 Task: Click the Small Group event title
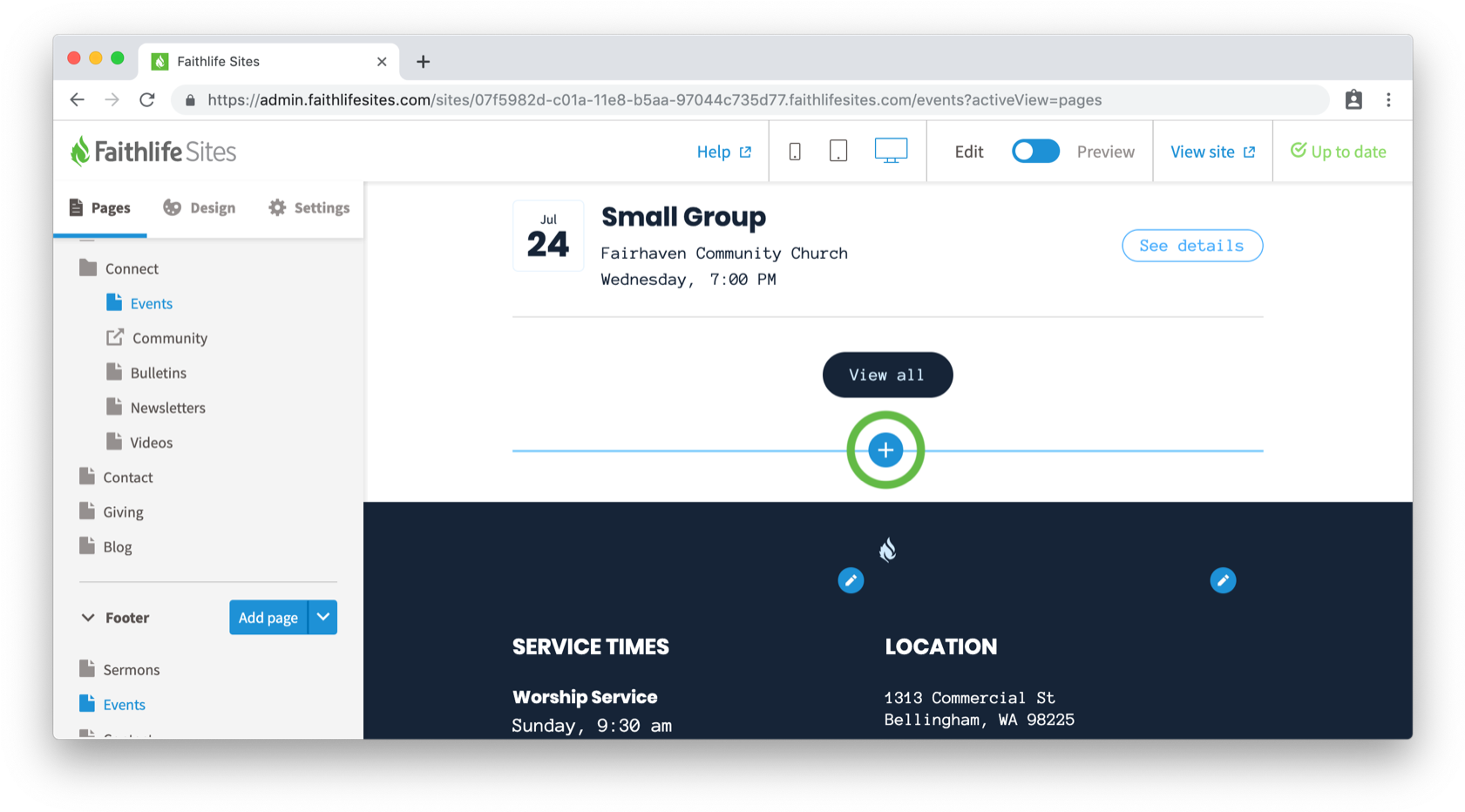click(683, 216)
